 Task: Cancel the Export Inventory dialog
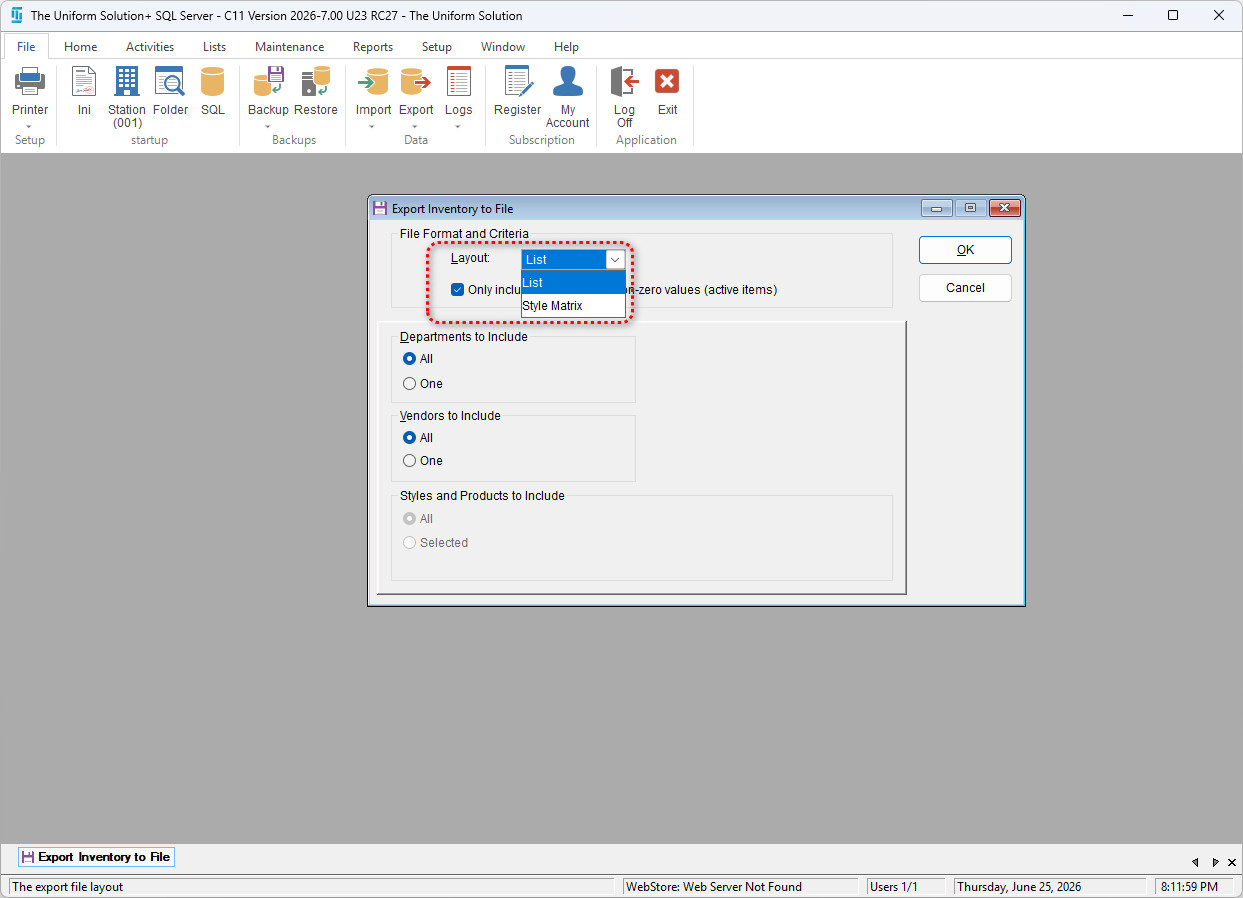click(965, 287)
